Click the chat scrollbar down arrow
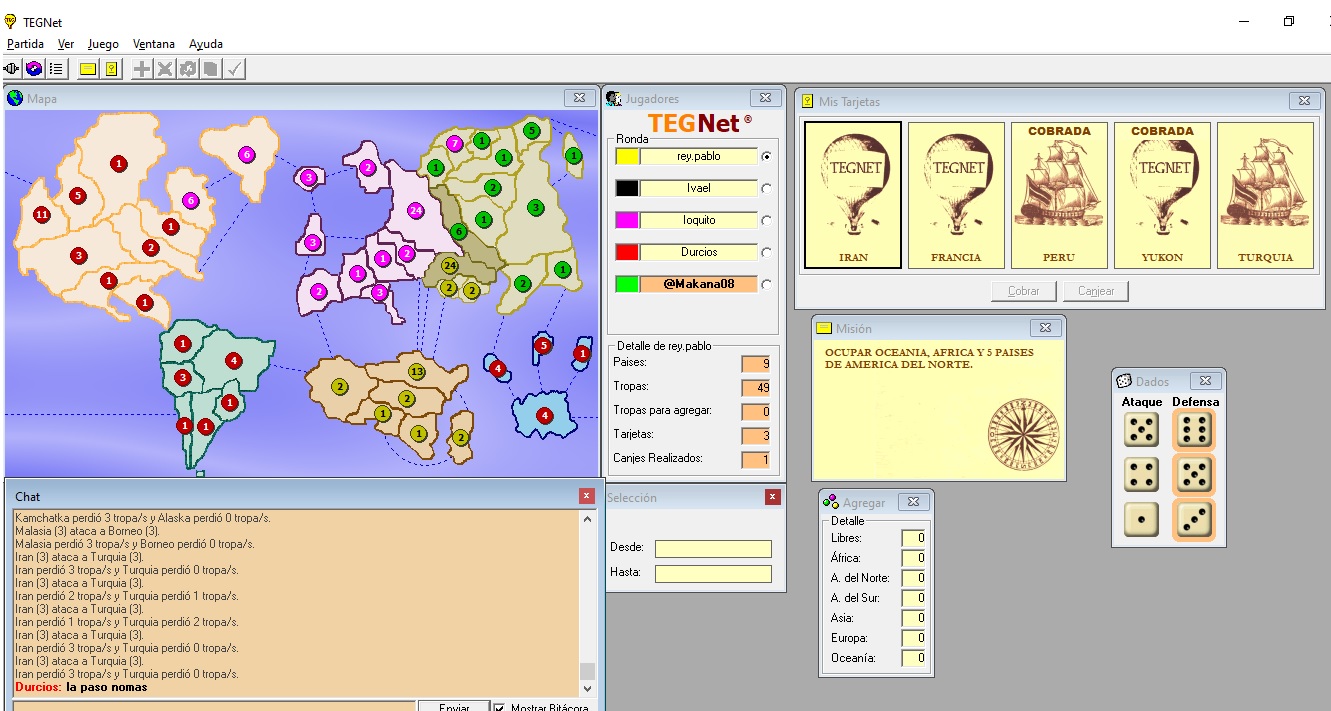 pos(587,689)
